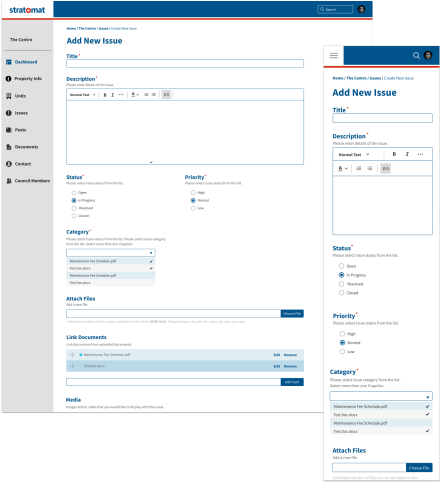Viewport: 440px width, 482px height.
Task: Open Normal Text dropdown in desktop editor
Action: 82,95
